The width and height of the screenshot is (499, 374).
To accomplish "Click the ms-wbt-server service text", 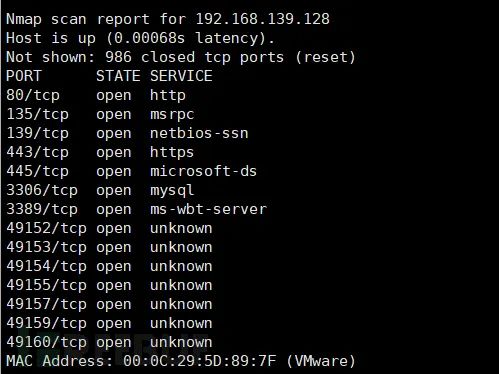I will tap(208, 209).
